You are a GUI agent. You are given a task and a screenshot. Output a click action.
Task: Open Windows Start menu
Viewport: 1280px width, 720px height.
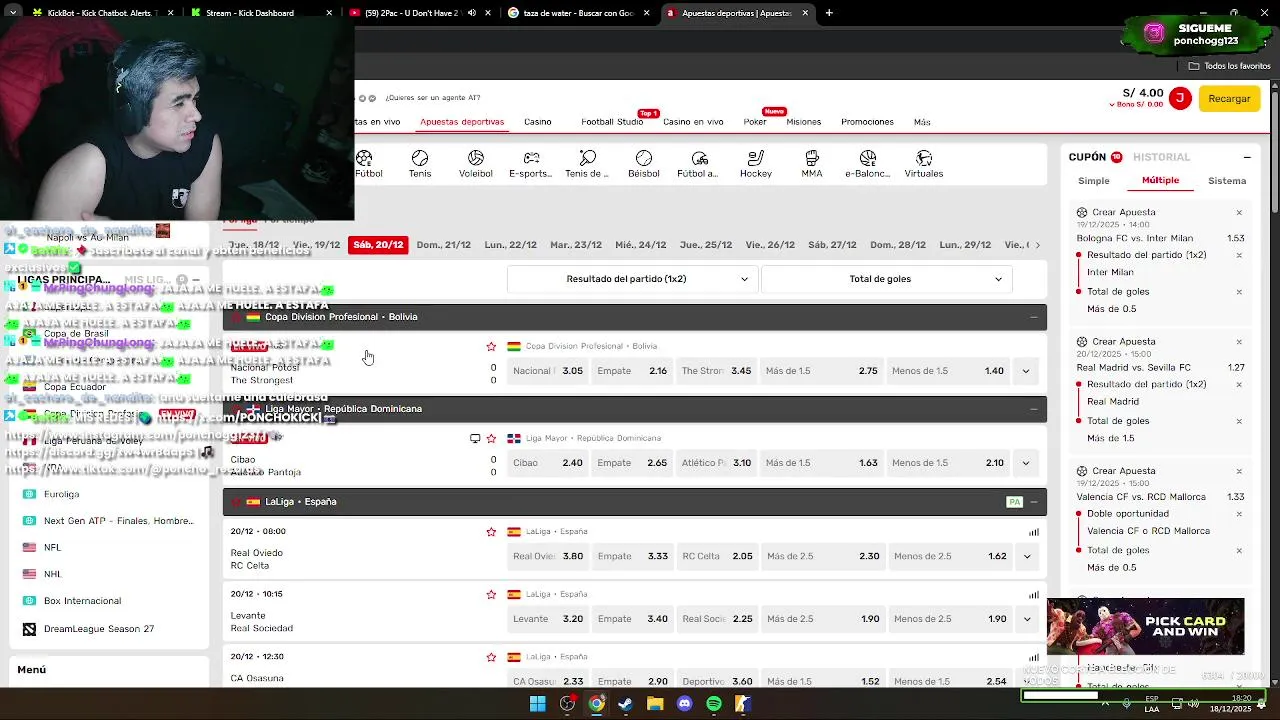click(538, 704)
